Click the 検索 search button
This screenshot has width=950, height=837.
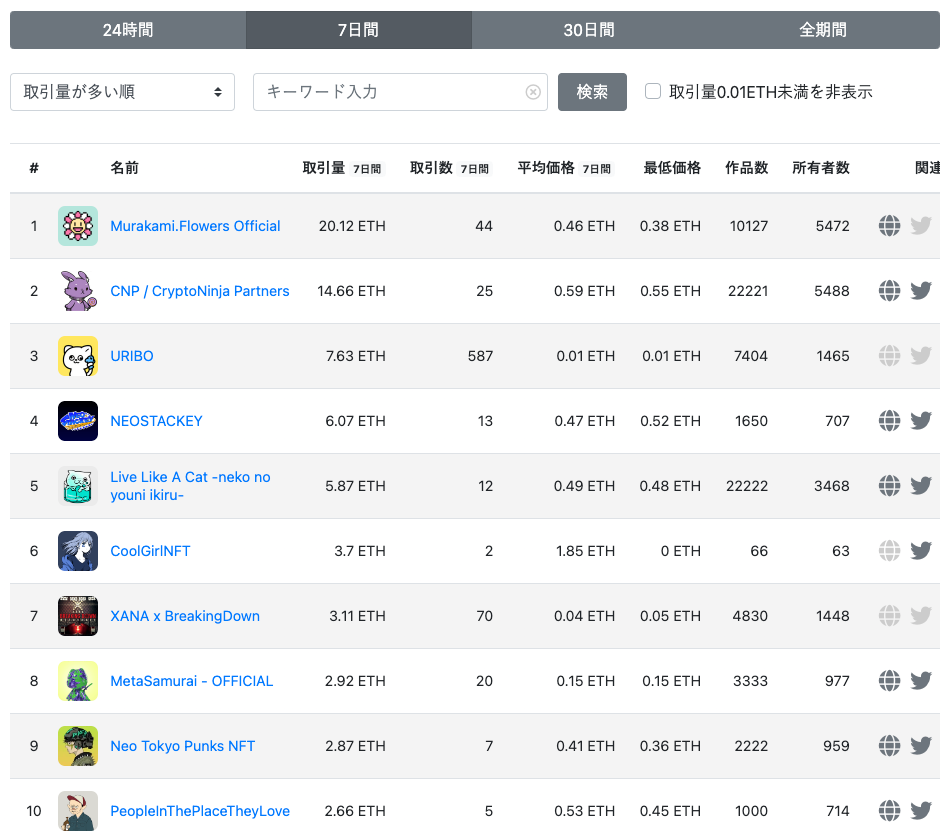(592, 92)
